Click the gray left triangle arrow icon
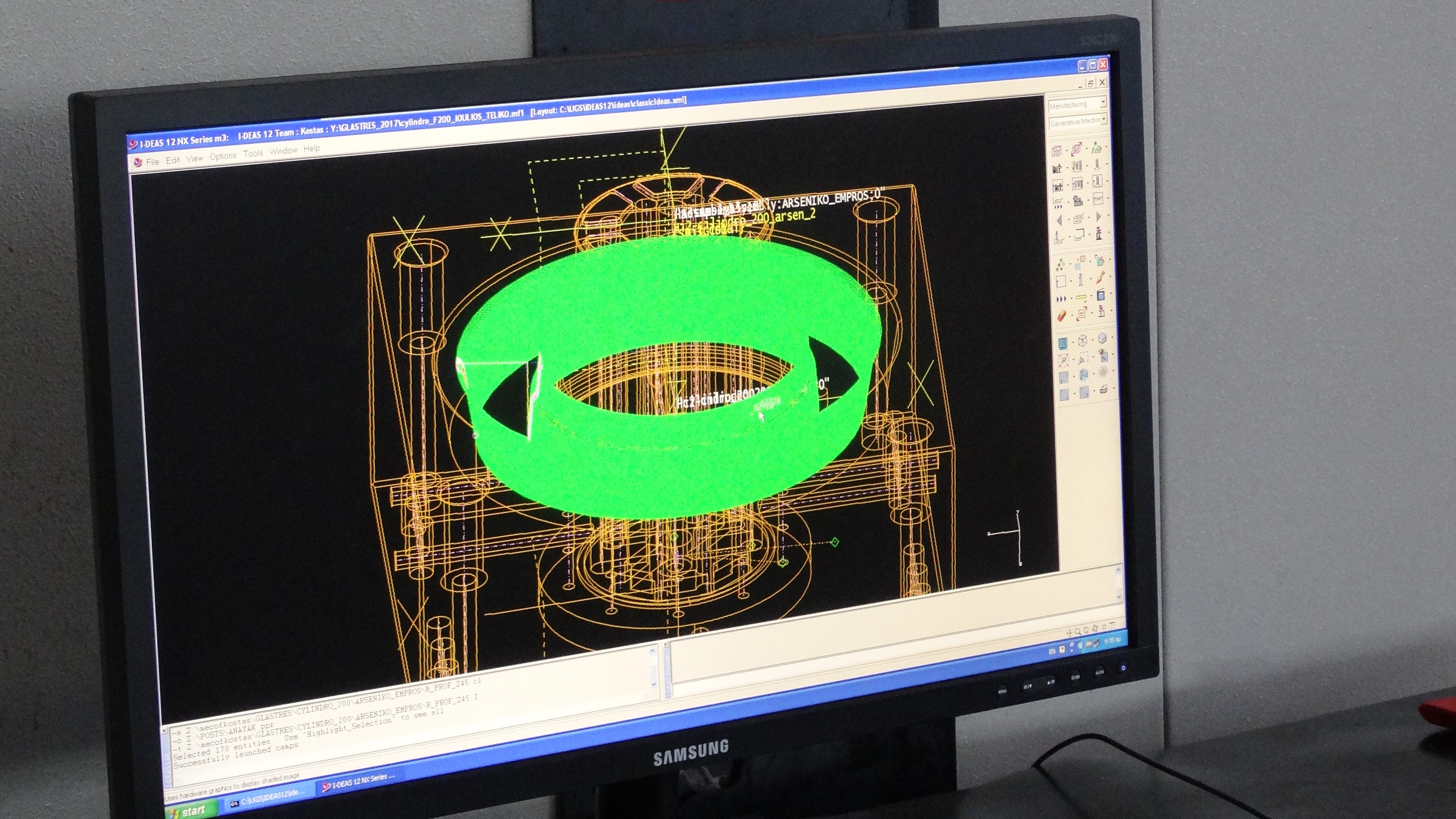The image size is (1456, 819). (x=1060, y=220)
